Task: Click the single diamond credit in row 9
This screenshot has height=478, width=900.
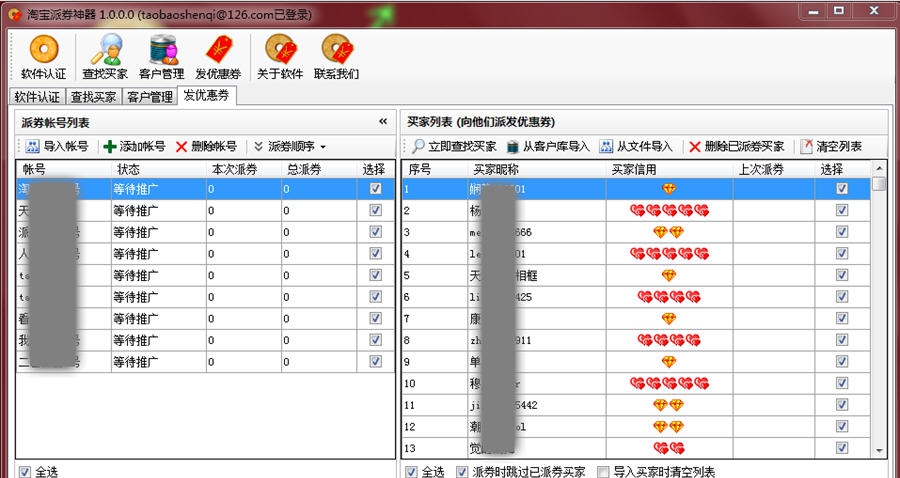Action: (x=669, y=362)
